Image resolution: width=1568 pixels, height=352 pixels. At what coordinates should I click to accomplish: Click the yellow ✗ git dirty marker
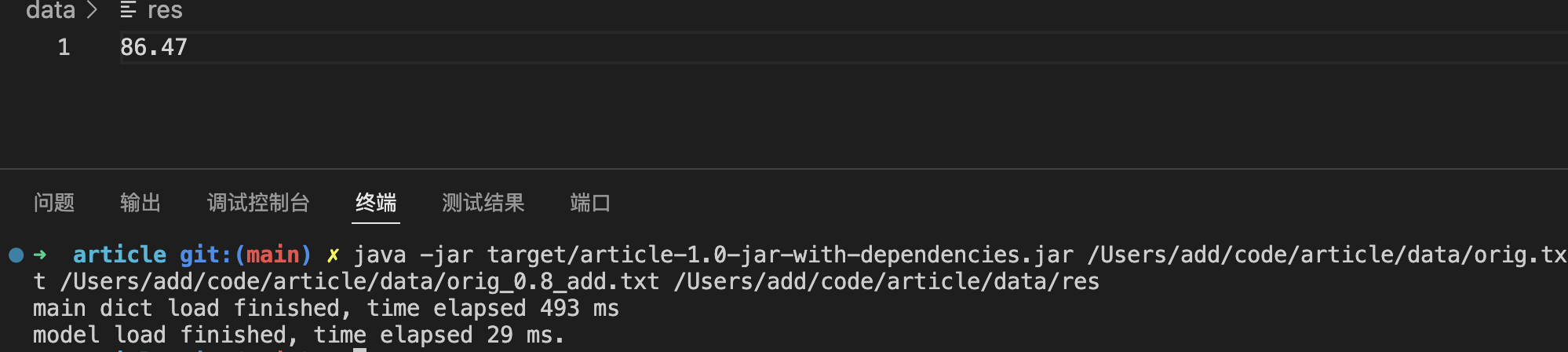coord(333,255)
